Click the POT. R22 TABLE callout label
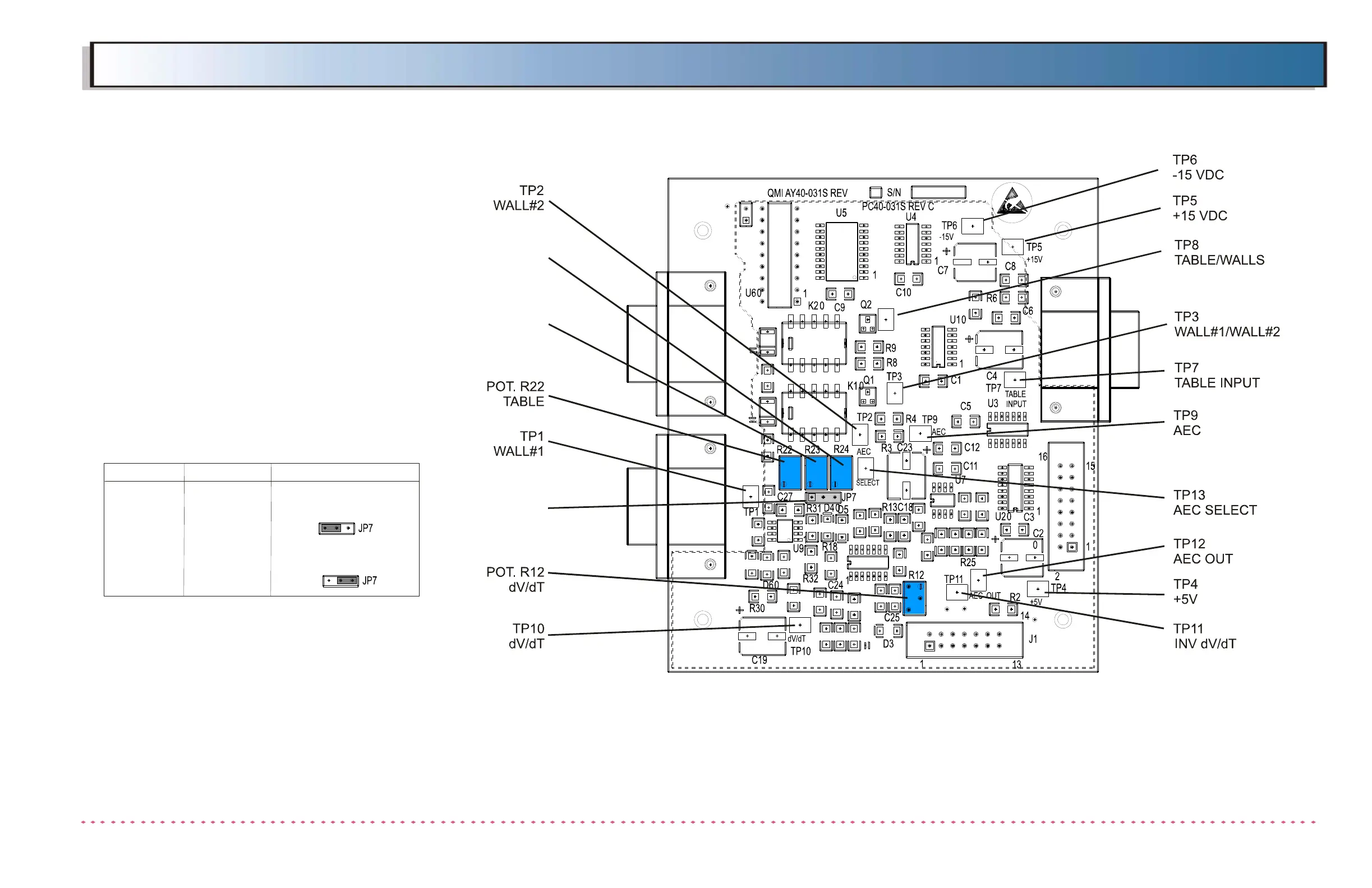Viewport: 1372px width, 888px height. pyautogui.click(x=515, y=394)
